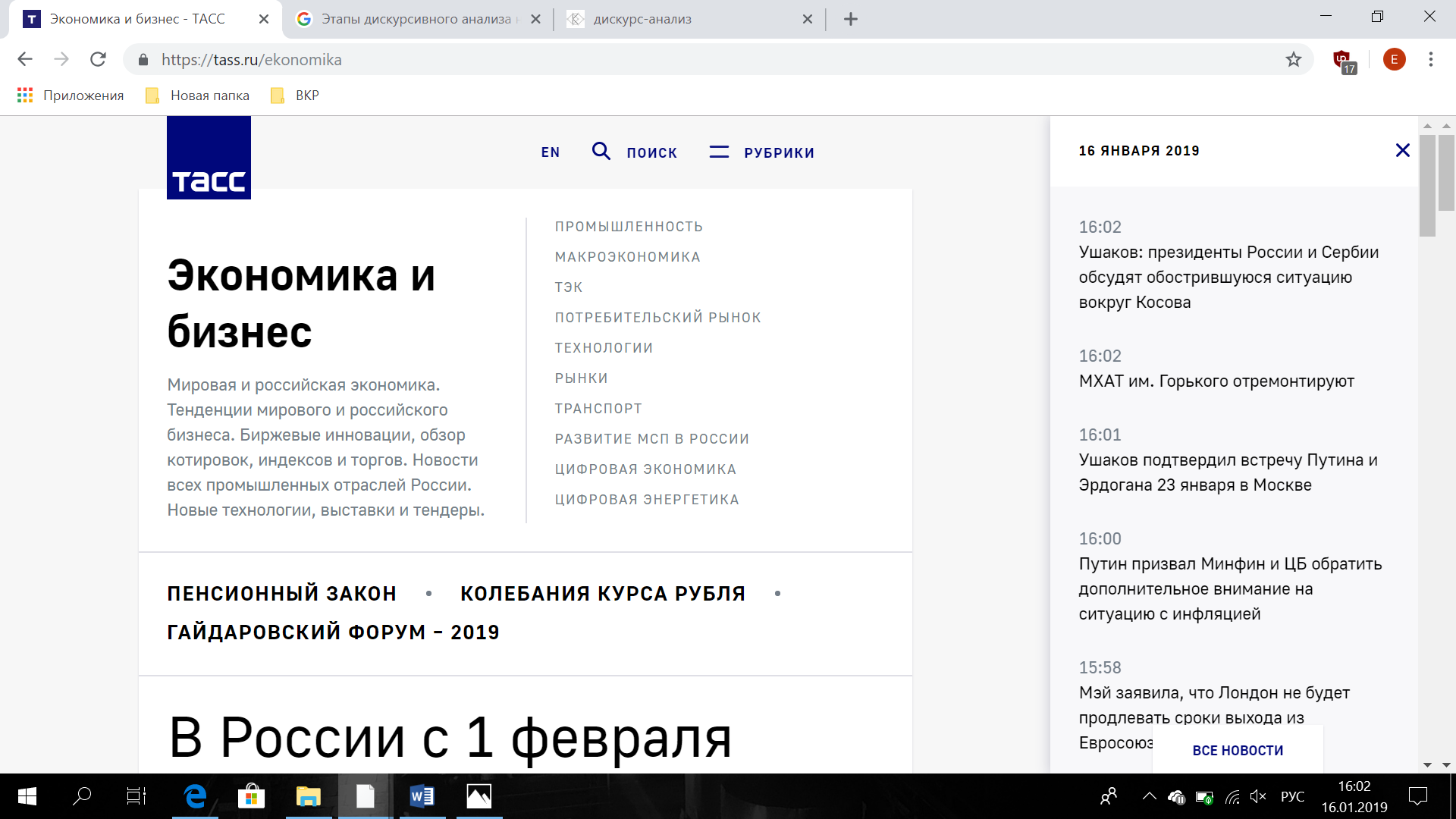Open File Explorer from taskbar

click(309, 796)
